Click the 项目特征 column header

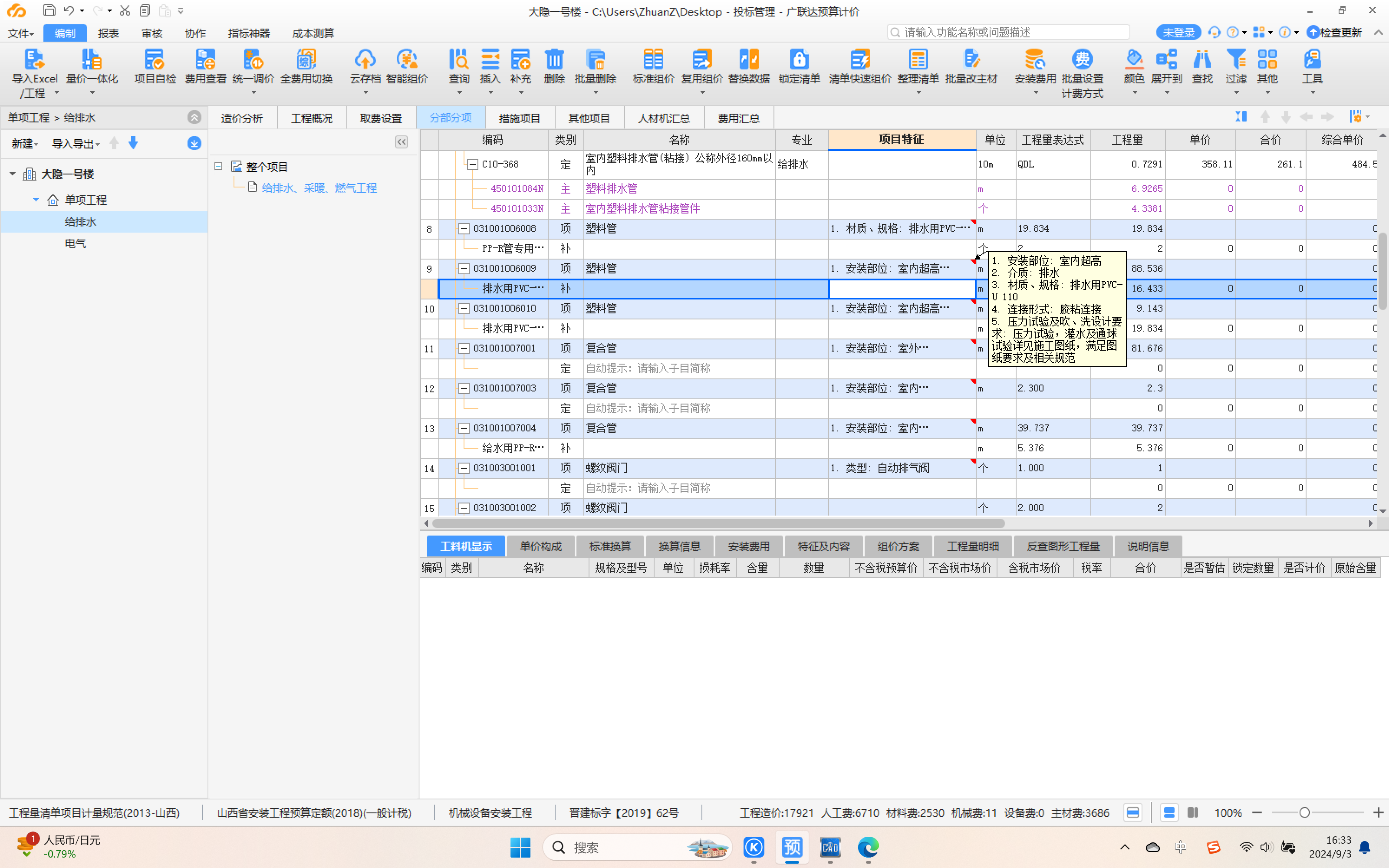pyautogui.click(x=902, y=139)
